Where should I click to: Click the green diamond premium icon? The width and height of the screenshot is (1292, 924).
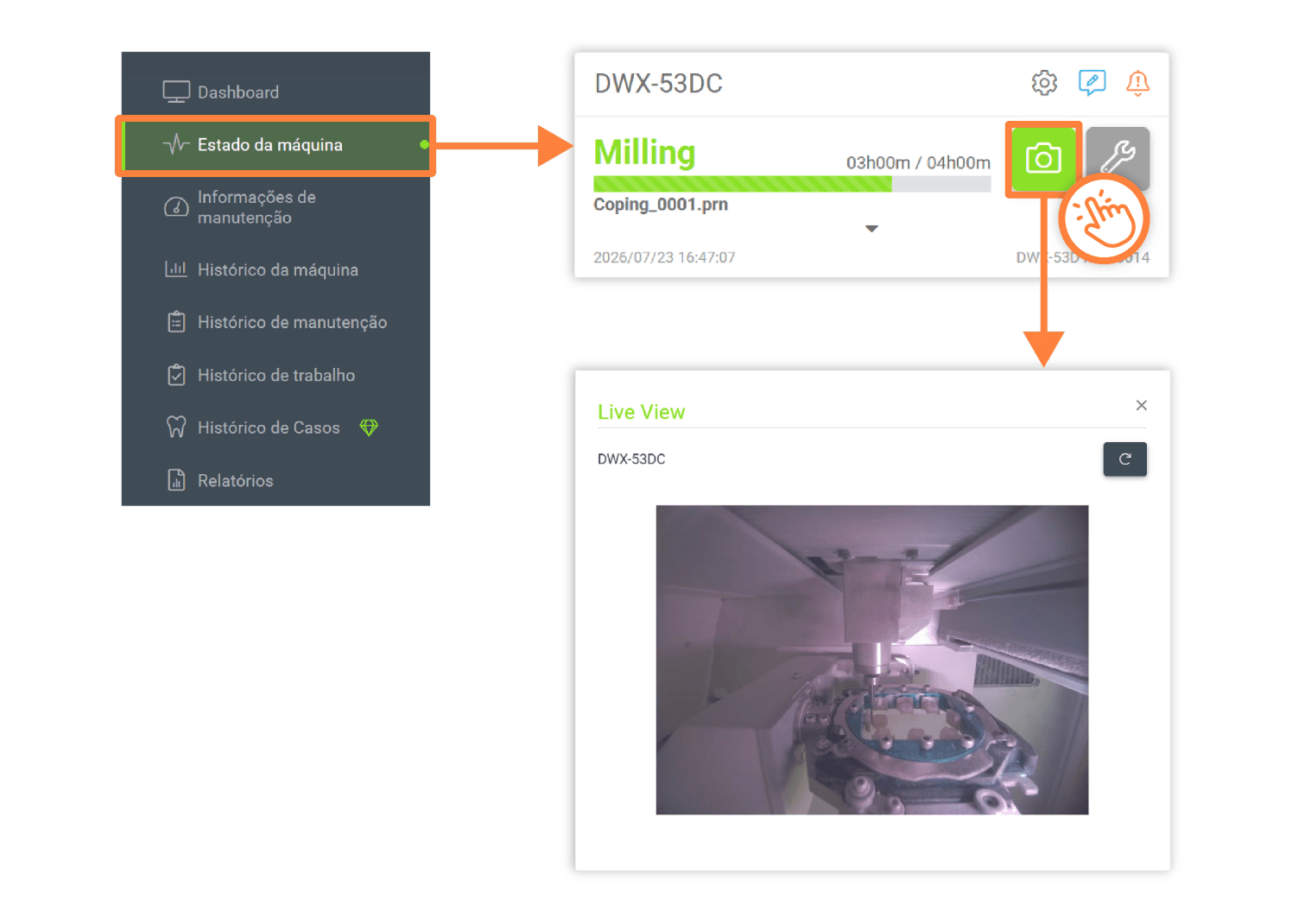[369, 427]
